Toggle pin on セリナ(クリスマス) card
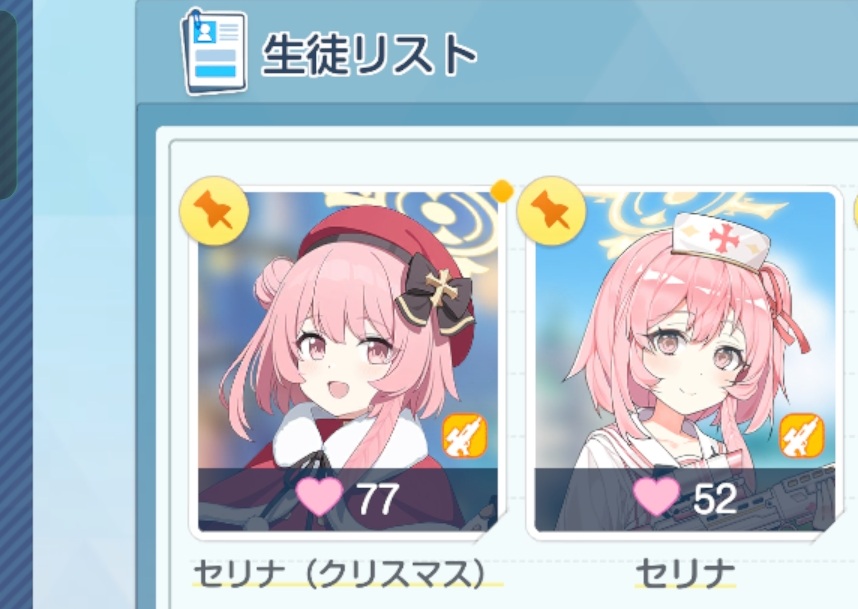Image resolution: width=858 pixels, height=609 pixels. tap(214, 210)
